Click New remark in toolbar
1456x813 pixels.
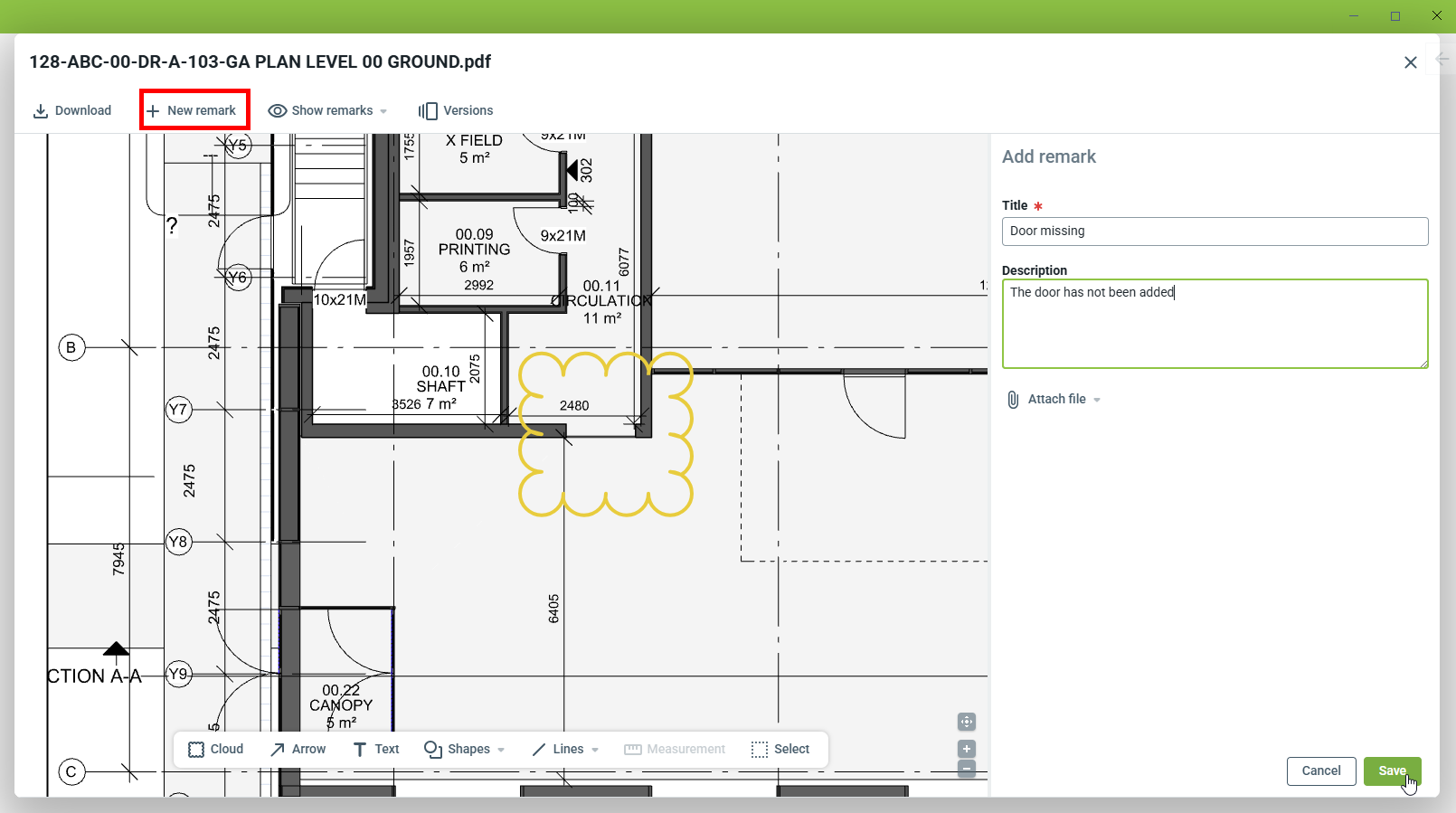[194, 110]
